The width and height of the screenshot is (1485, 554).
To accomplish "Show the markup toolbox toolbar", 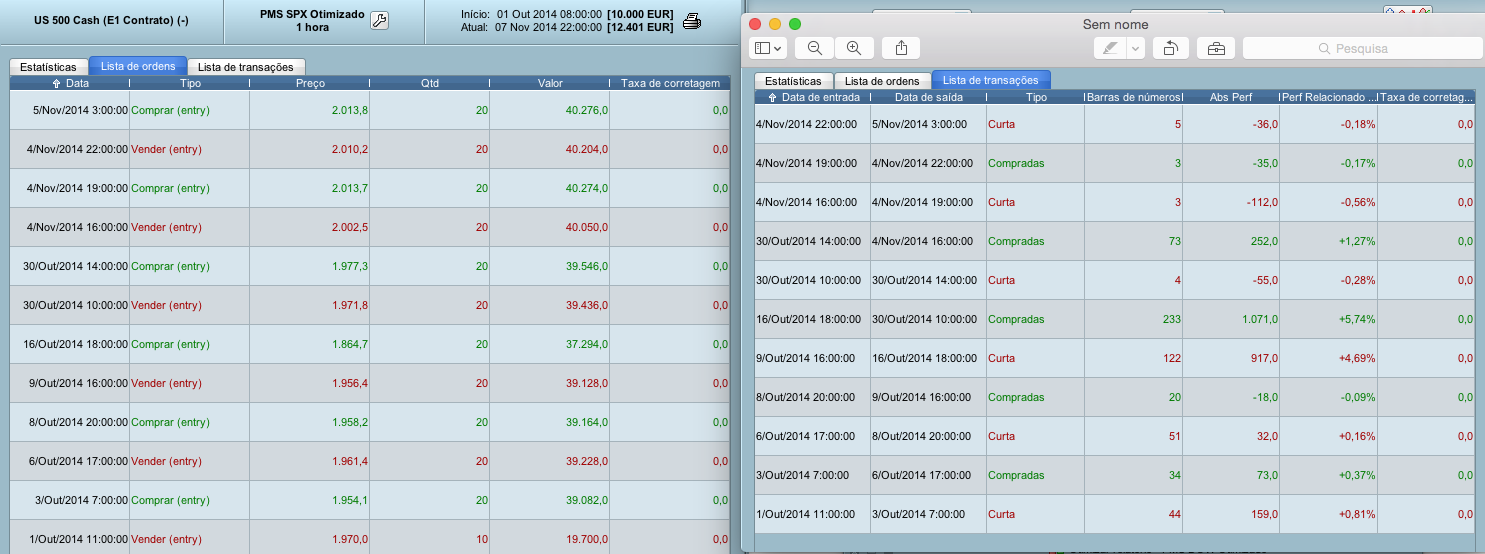I will coord(1216,48).
